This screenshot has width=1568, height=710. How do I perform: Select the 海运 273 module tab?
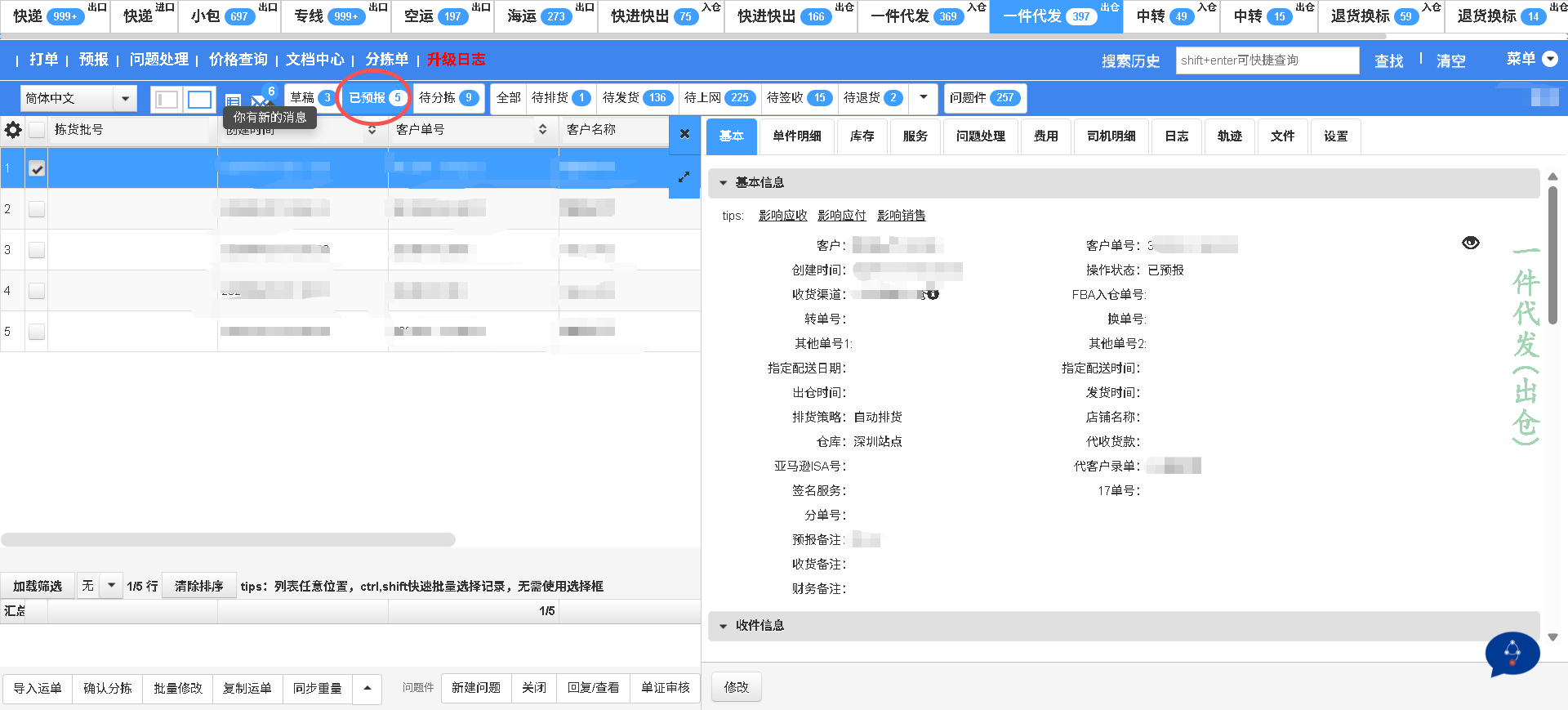(545, 16)
